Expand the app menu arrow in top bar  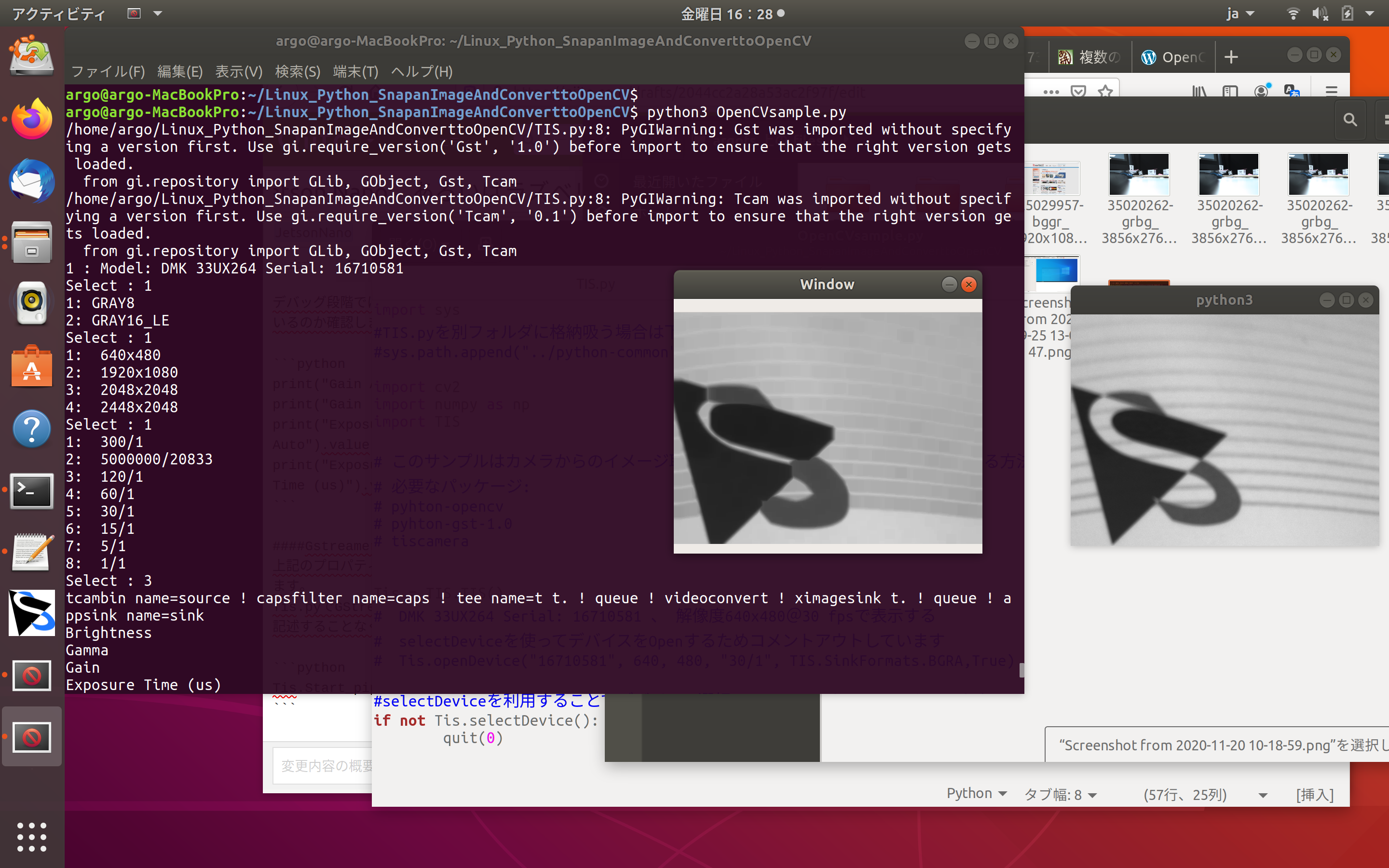(158, 13)
